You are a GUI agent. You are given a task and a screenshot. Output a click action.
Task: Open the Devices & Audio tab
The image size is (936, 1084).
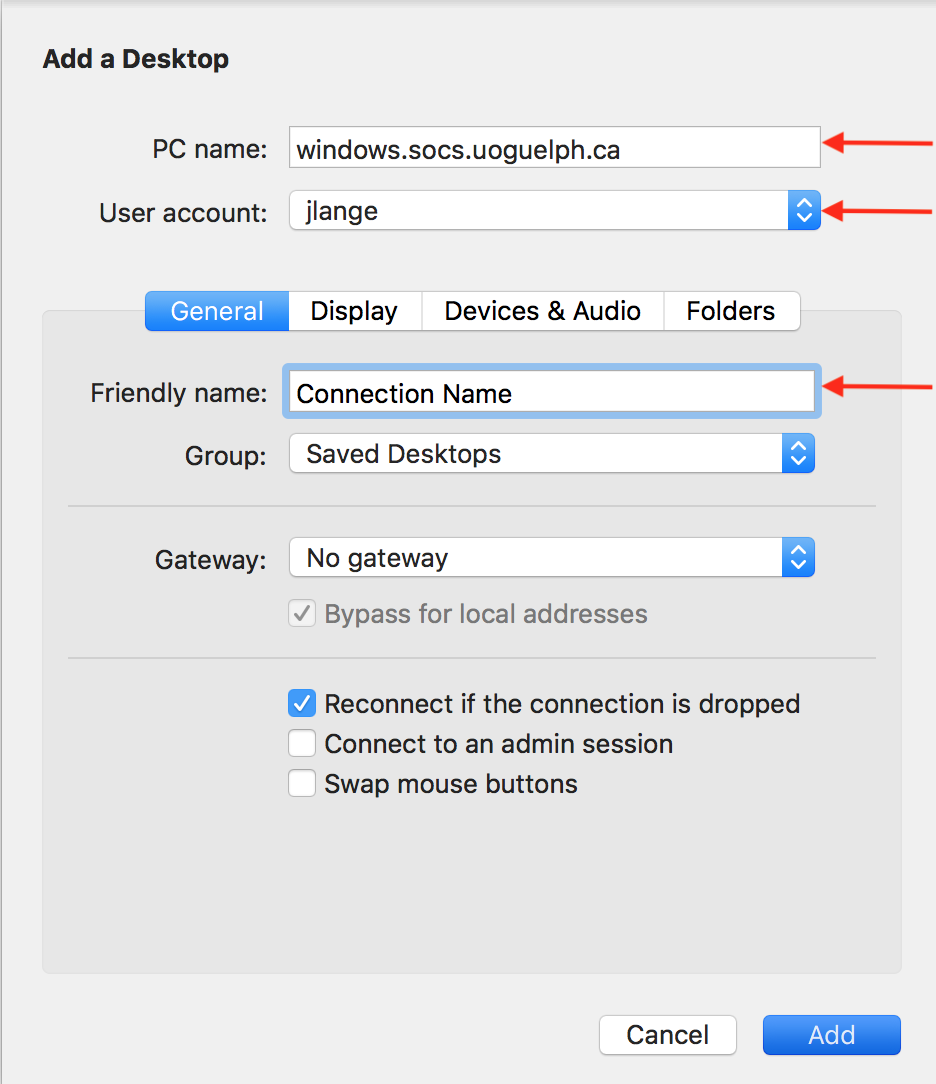pos(542,311)
